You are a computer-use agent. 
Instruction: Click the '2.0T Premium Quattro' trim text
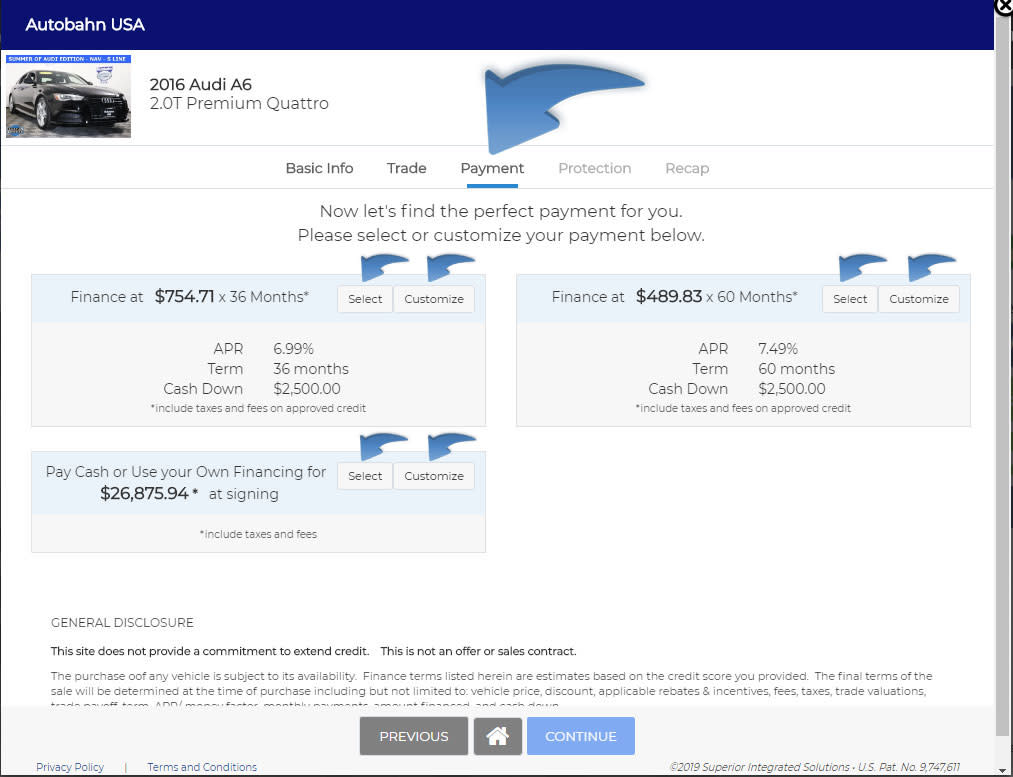pos(239,103)
